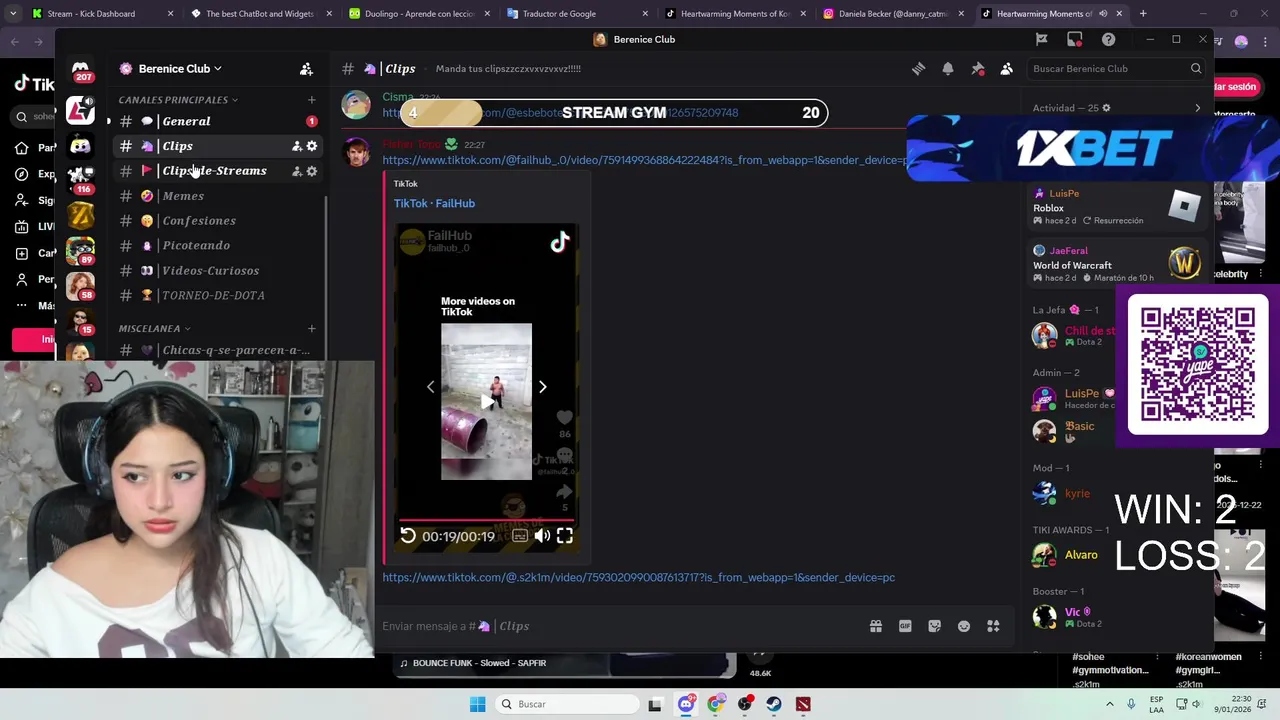Click the embedded video progress bar

click(486, 520)
